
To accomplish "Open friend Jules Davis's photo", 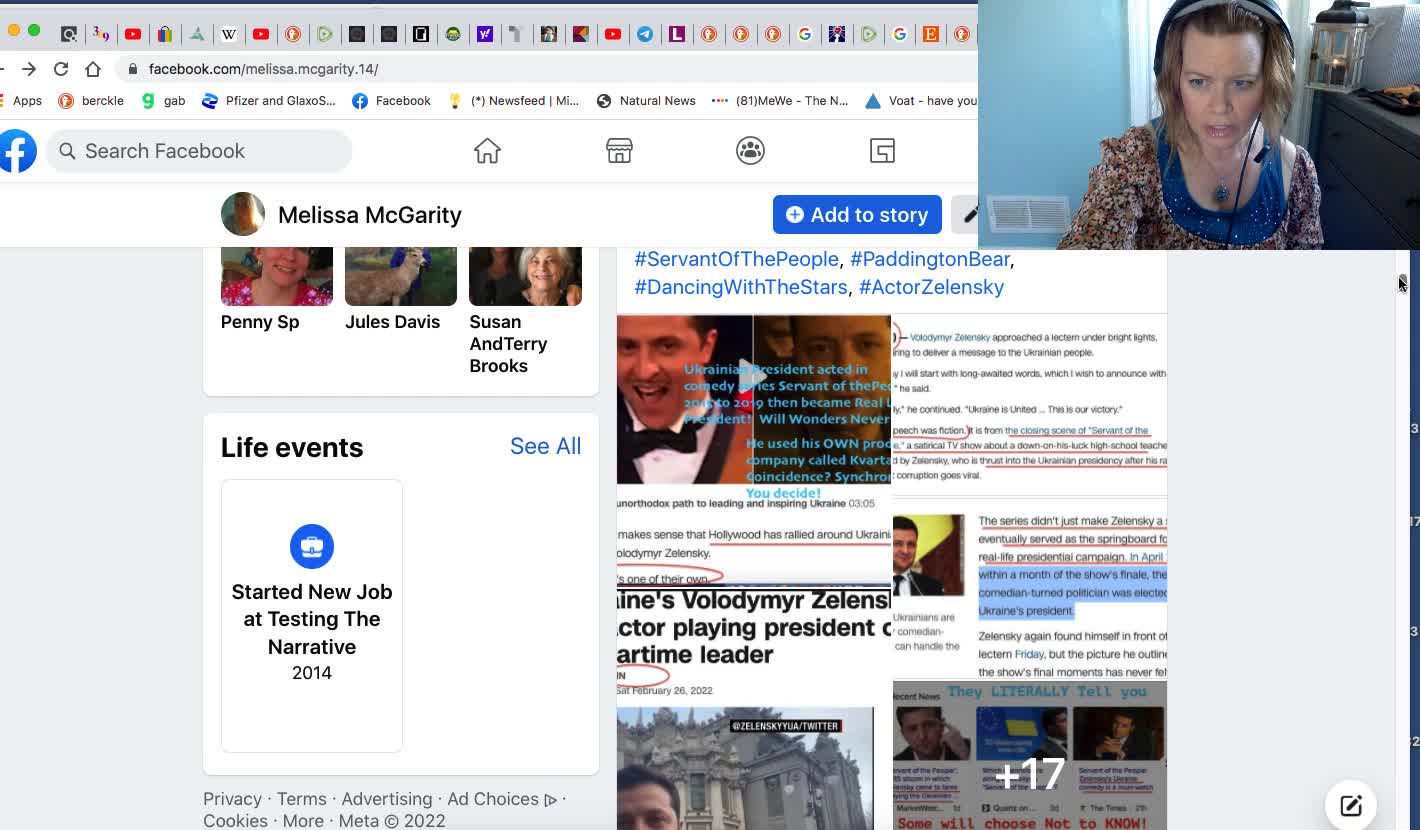I will point(401,276).
